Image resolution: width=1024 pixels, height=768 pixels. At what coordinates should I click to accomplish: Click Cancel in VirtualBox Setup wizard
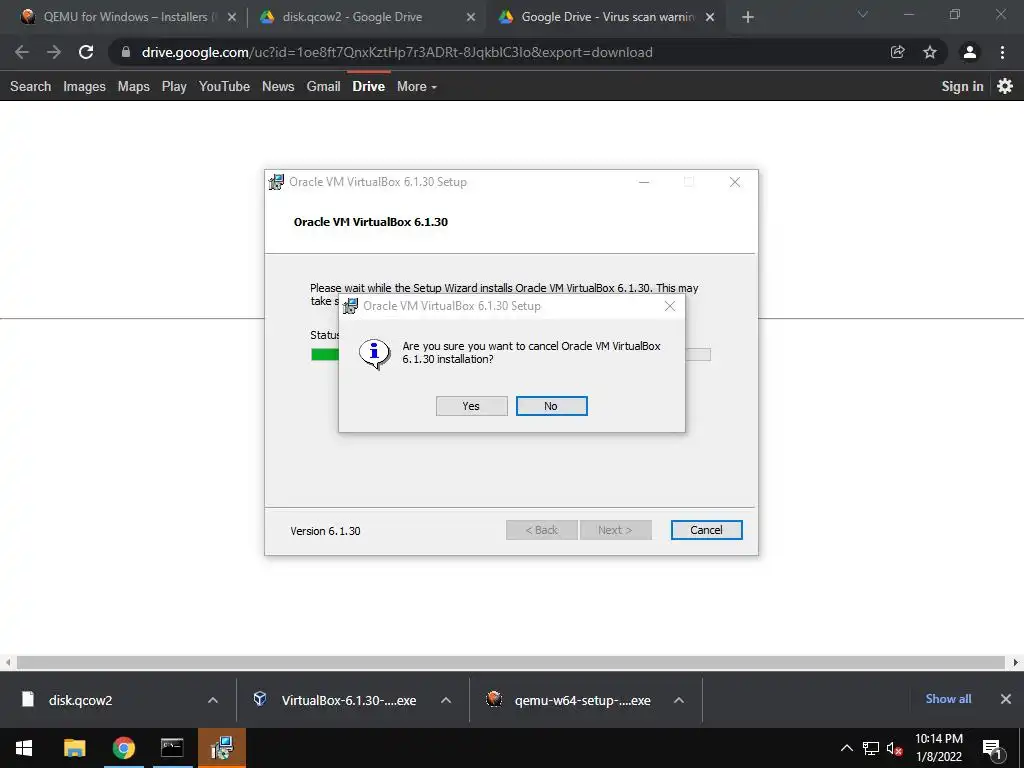[x=706, y=530]
